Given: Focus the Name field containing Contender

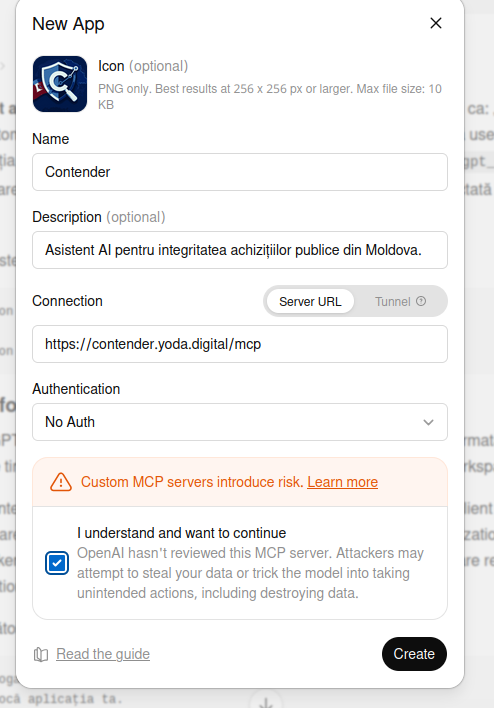Looking at the screenshot, I should pos(240,172).
